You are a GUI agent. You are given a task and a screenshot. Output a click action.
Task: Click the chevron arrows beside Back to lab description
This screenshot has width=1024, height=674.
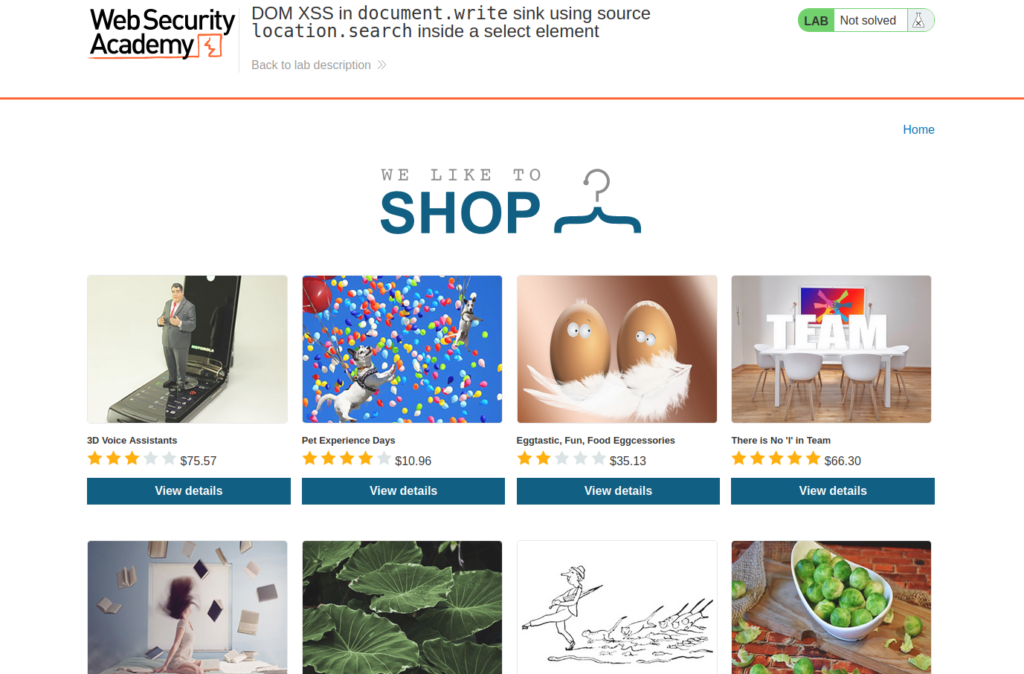pyautogui.click(x=382, y=65)
